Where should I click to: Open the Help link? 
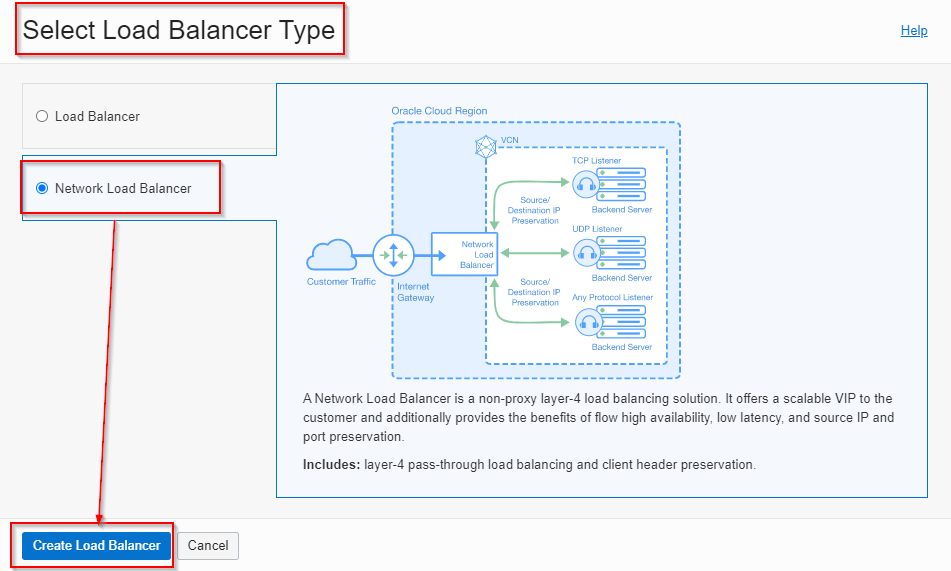[914, 31]
